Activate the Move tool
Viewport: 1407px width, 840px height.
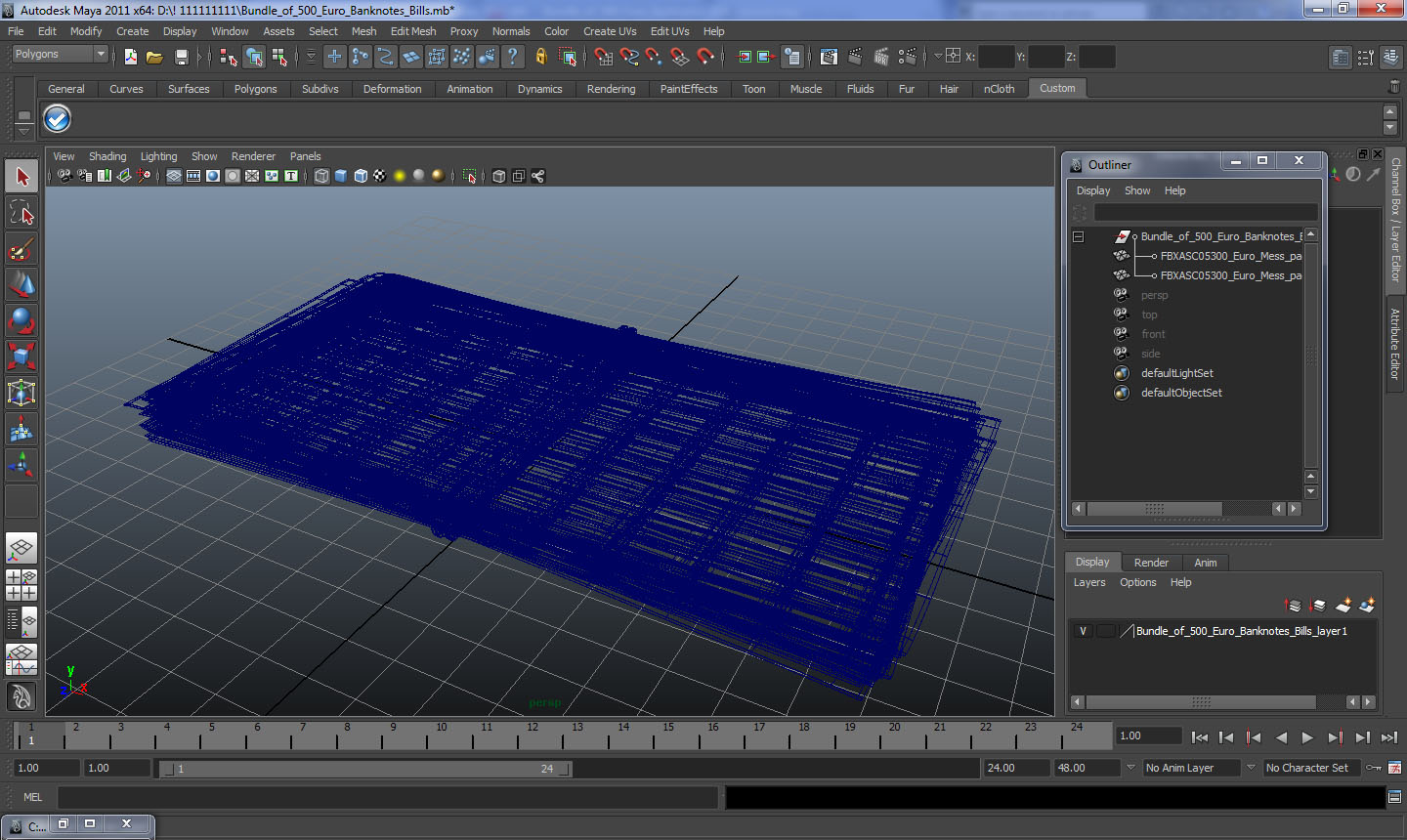pos(21,285)
